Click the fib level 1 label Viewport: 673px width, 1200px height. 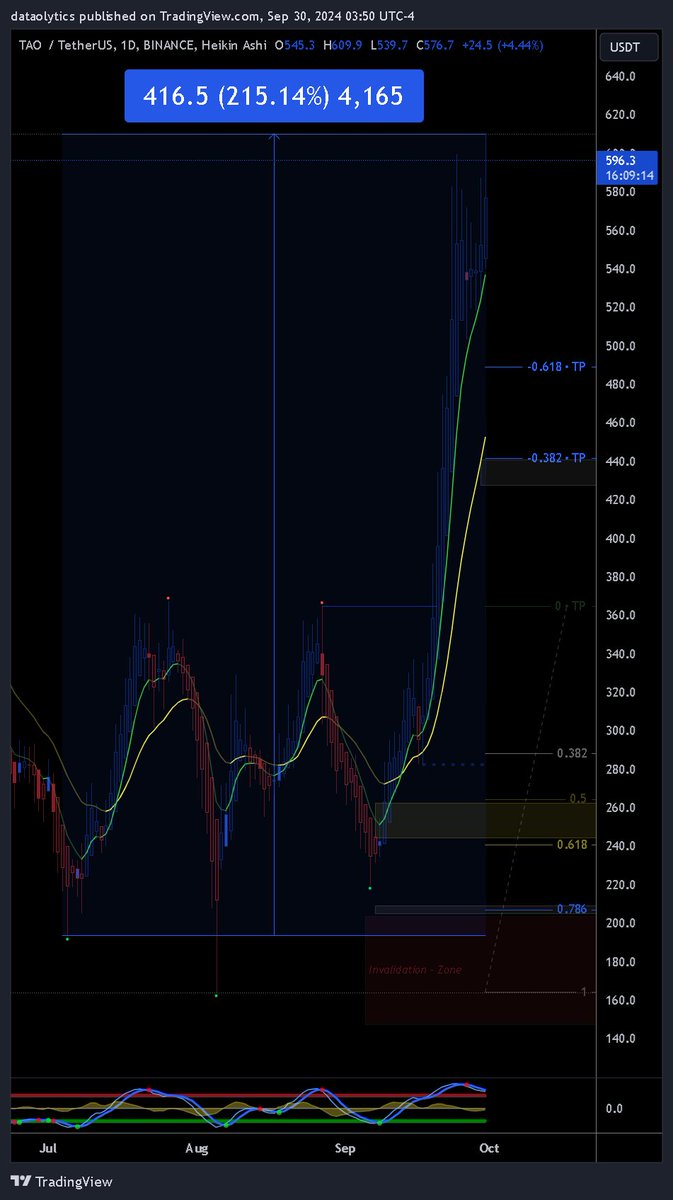coord(584,992)
